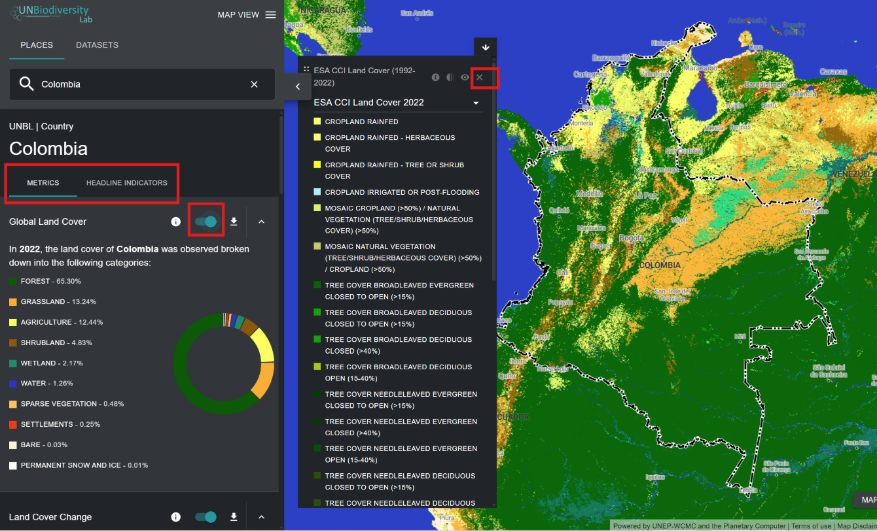Toggle off the Global Land Cover layer
Image resolution: width=877 pixels, height=531 pixels.
[206, 222]
